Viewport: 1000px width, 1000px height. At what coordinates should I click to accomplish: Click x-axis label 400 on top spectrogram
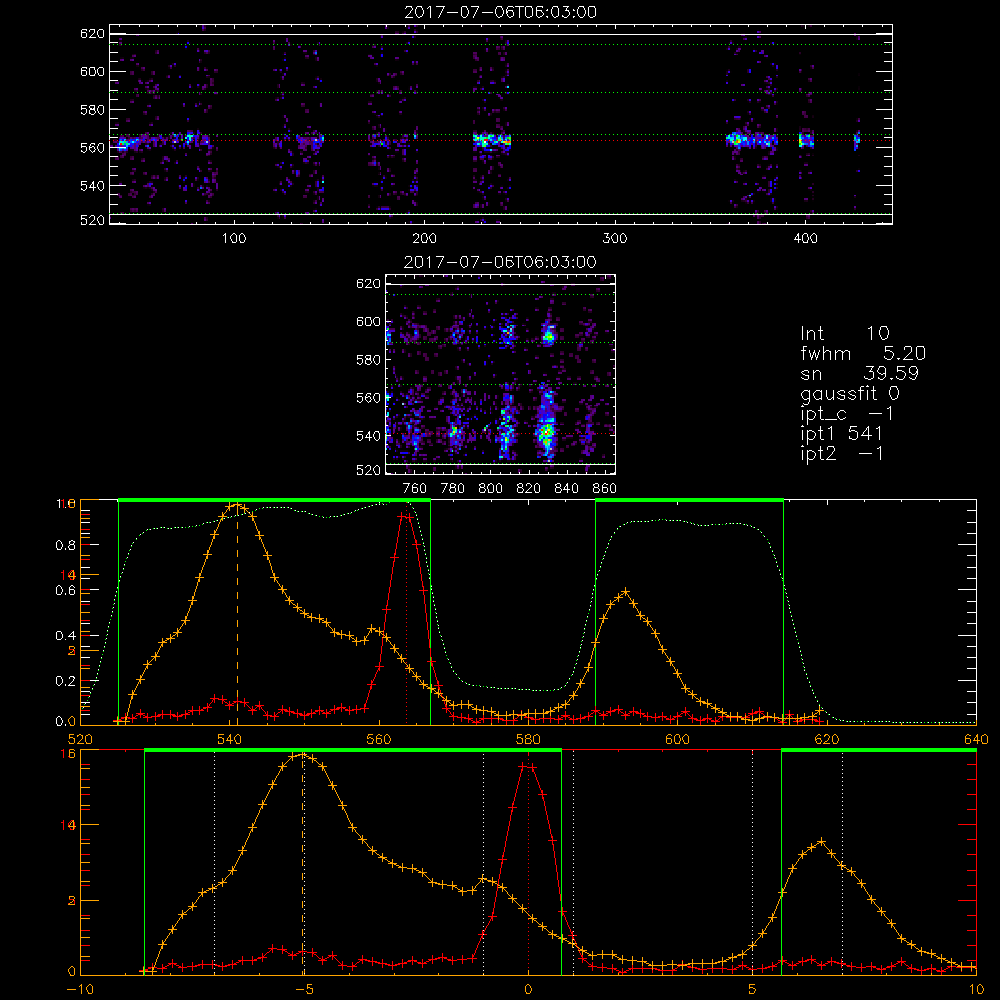tap(805, 239)
